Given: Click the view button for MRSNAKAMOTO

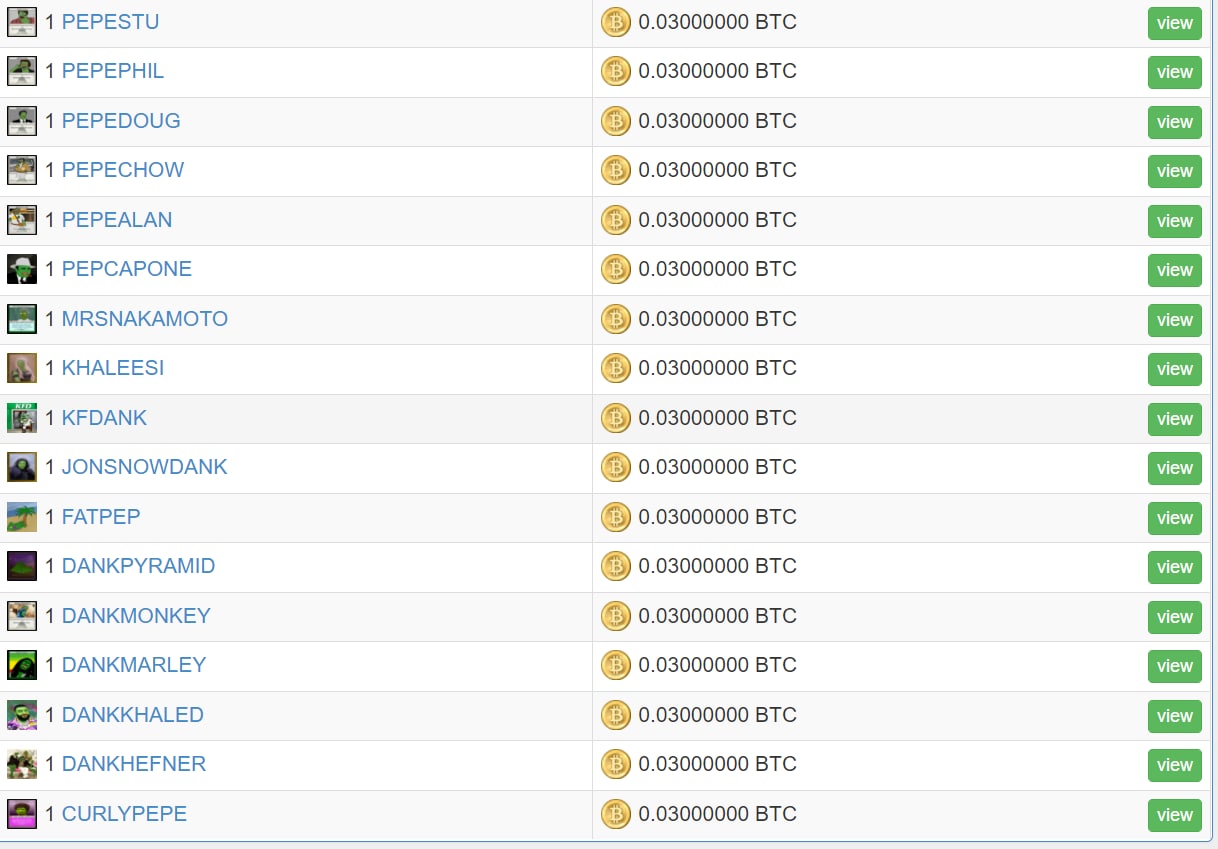Looking at the screenshot, I should pyautogui.click(x=1175, y=320).
